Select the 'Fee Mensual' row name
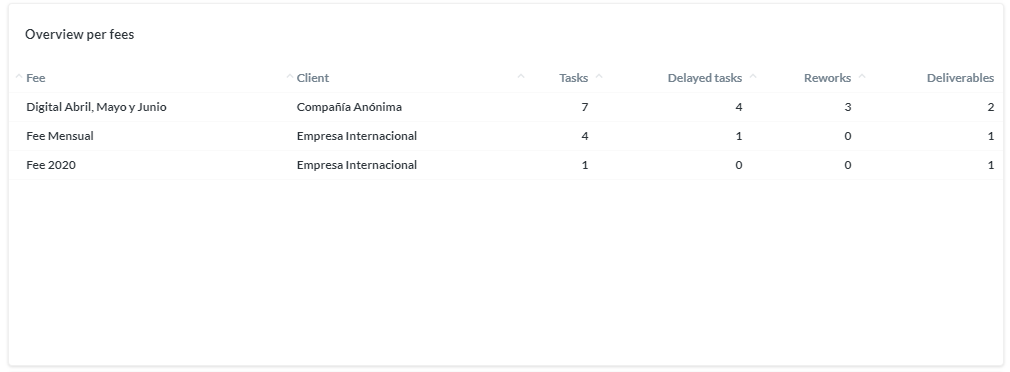1010x372 pixels. 60,136
